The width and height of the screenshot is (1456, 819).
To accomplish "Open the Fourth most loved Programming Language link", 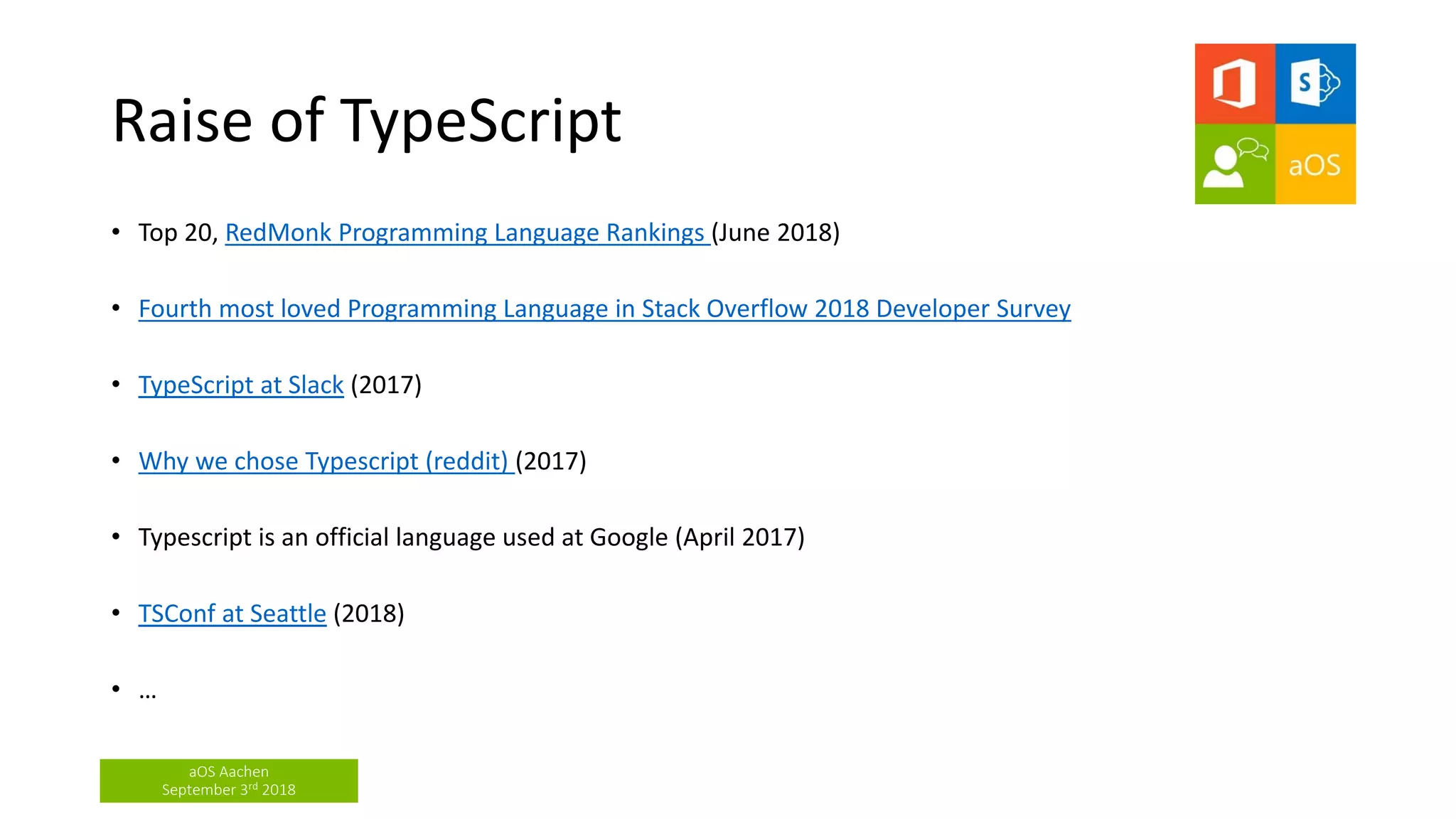I will click(604, 309).
